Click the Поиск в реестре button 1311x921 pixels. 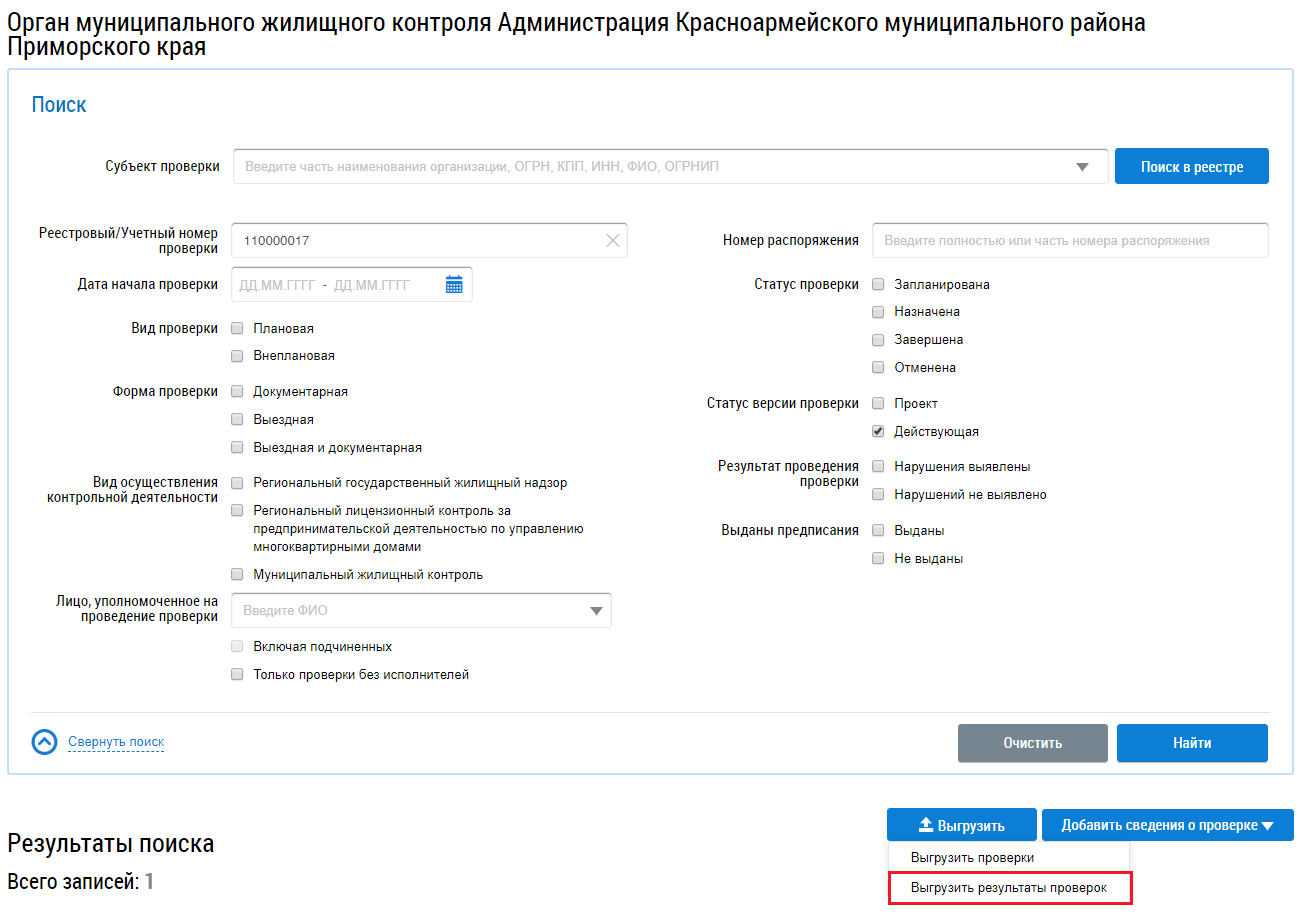pyautogui.click(x=1191, y=167)
